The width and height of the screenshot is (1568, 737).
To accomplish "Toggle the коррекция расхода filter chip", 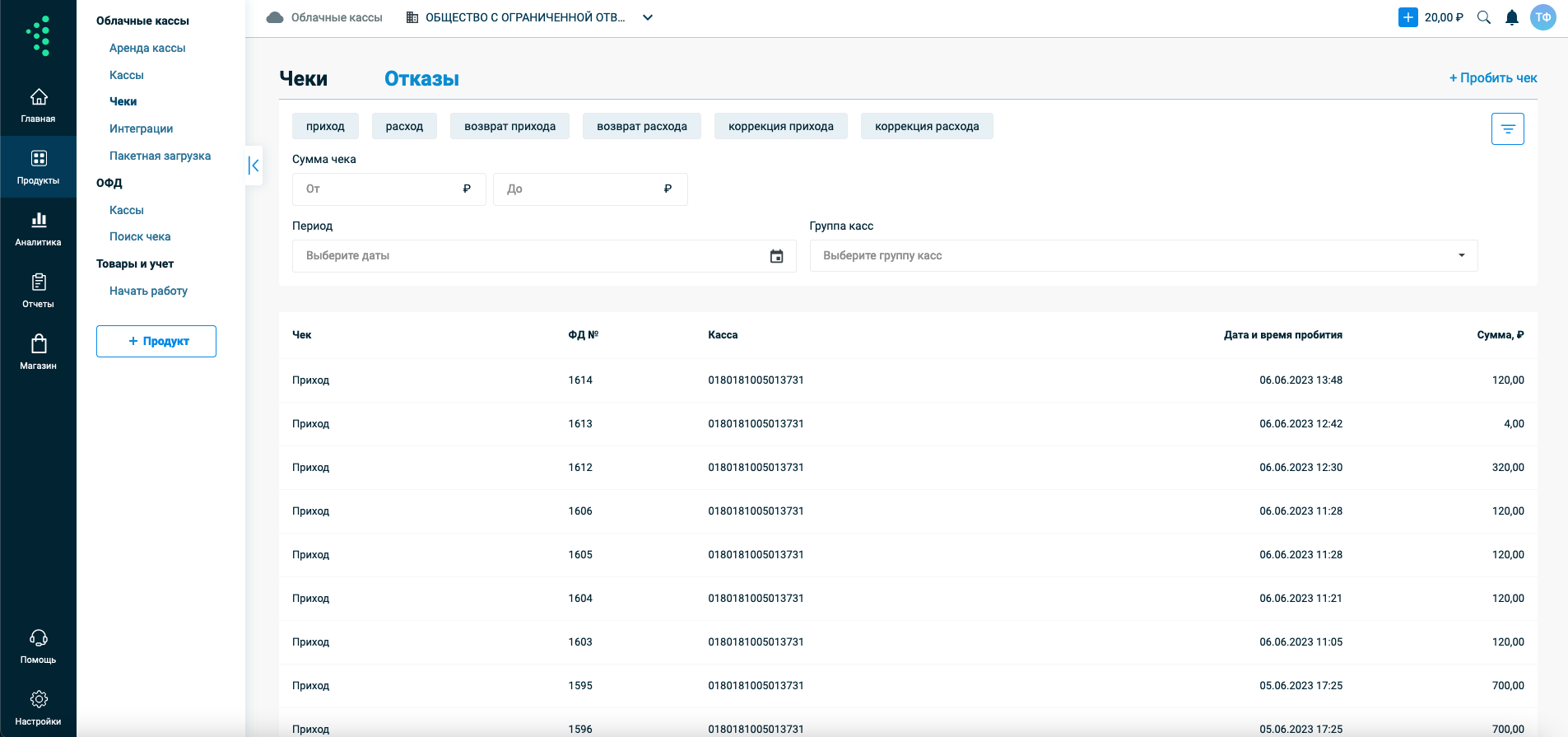I will click(927, 126).
